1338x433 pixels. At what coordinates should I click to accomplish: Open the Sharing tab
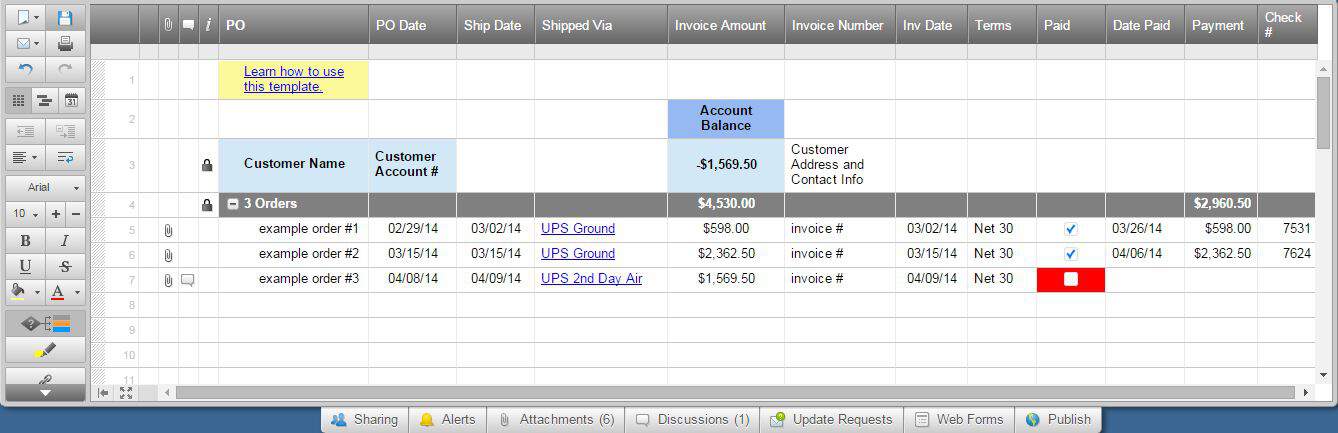pos(365,420)
